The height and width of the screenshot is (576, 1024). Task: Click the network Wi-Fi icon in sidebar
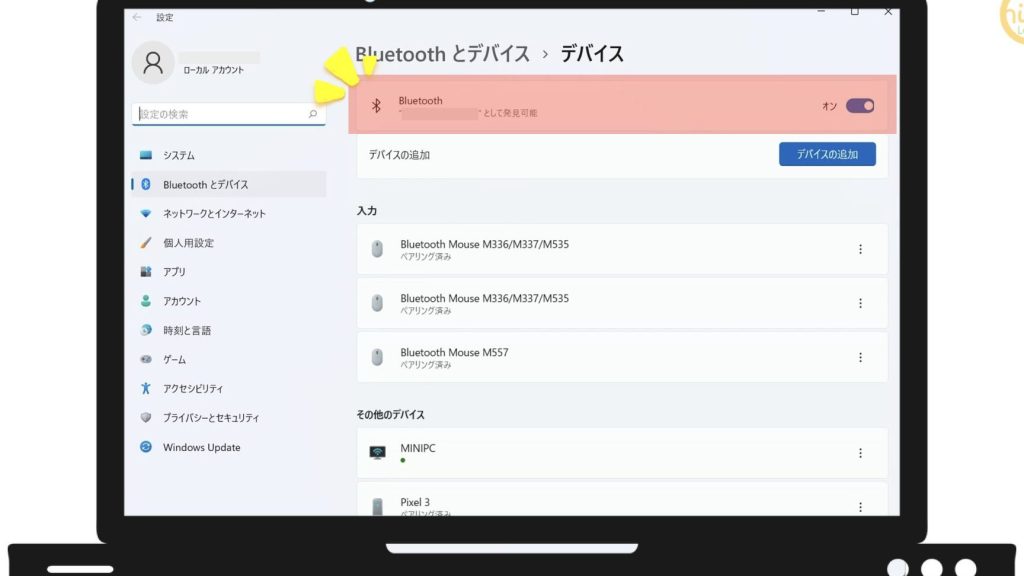(146, 214)
